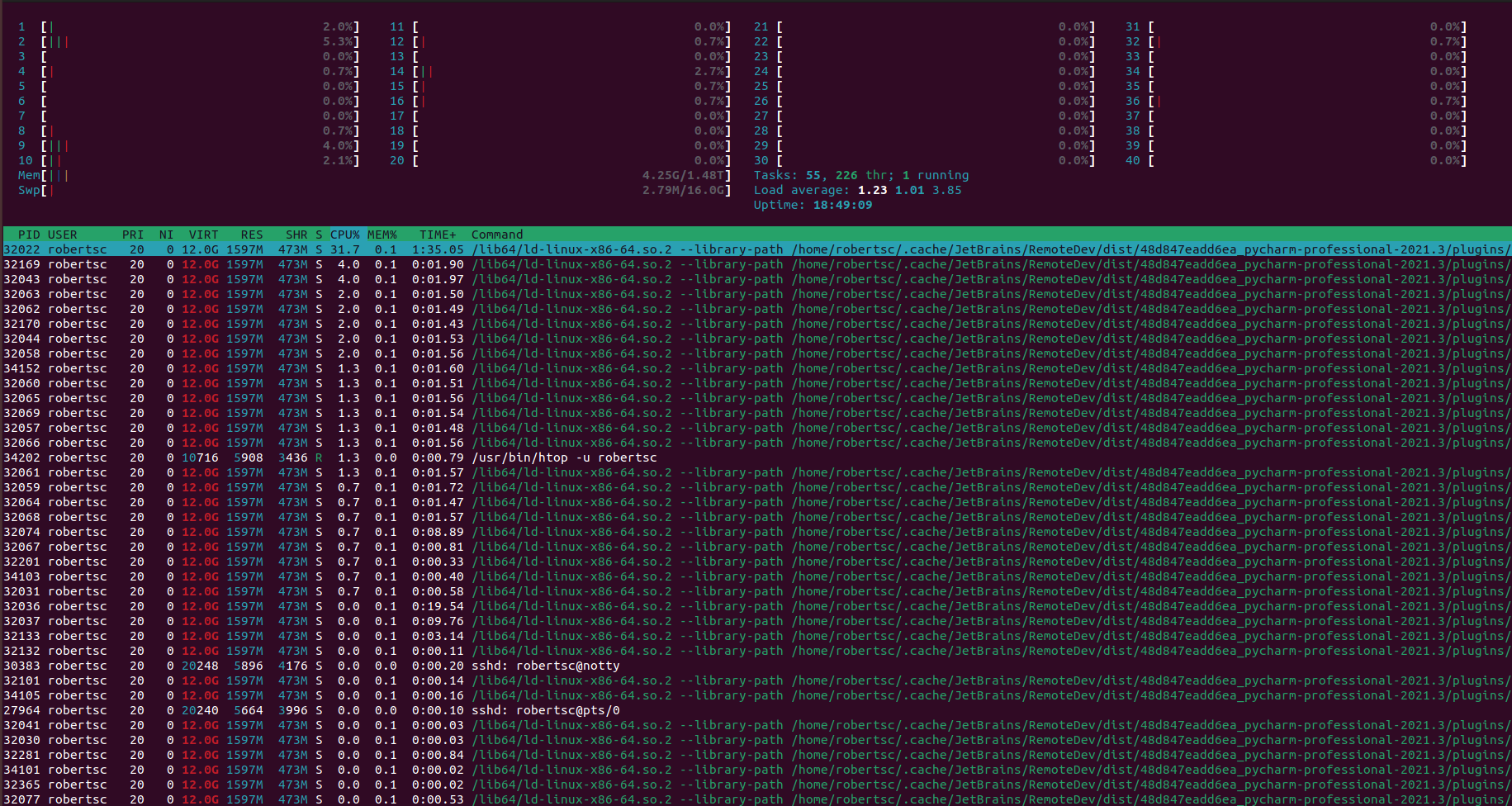Select process row with PID 32074
The height and width of the screenshot is (806, 1512).
pyautogui.click(x=757, y=532)
